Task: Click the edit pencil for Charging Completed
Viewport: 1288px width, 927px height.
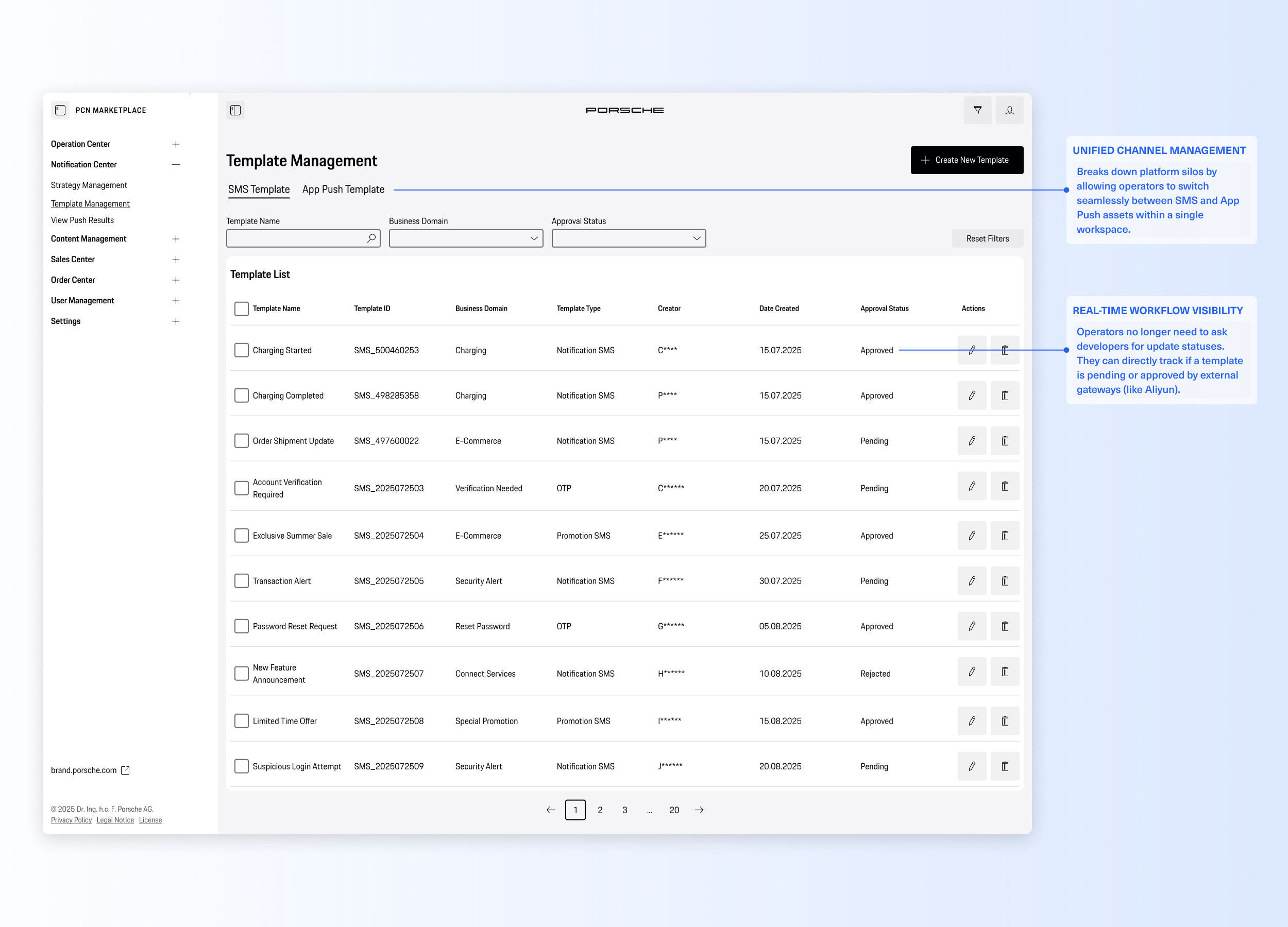Action: (972, 396)
